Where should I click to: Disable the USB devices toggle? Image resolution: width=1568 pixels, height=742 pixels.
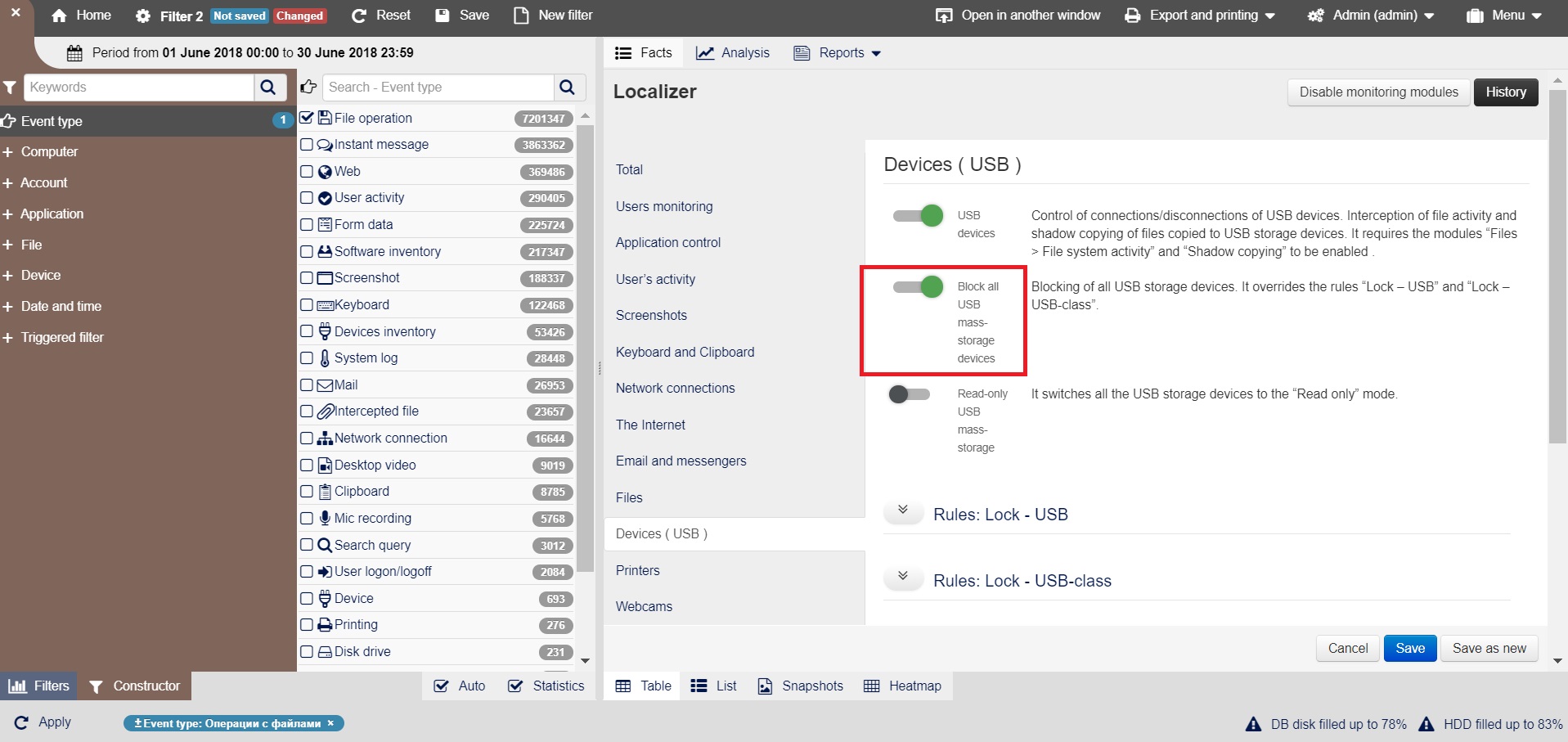click(918, 216)
